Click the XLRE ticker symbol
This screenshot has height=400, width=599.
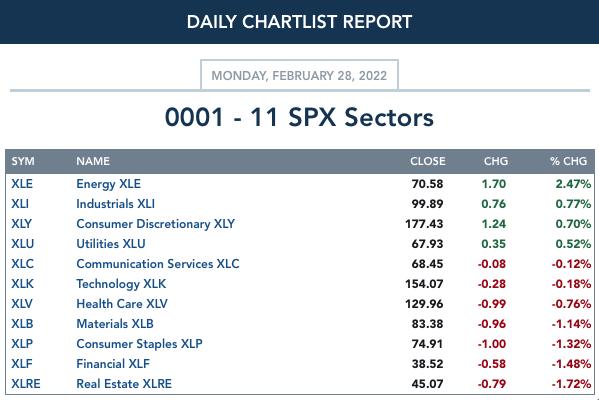pos(26,384)
